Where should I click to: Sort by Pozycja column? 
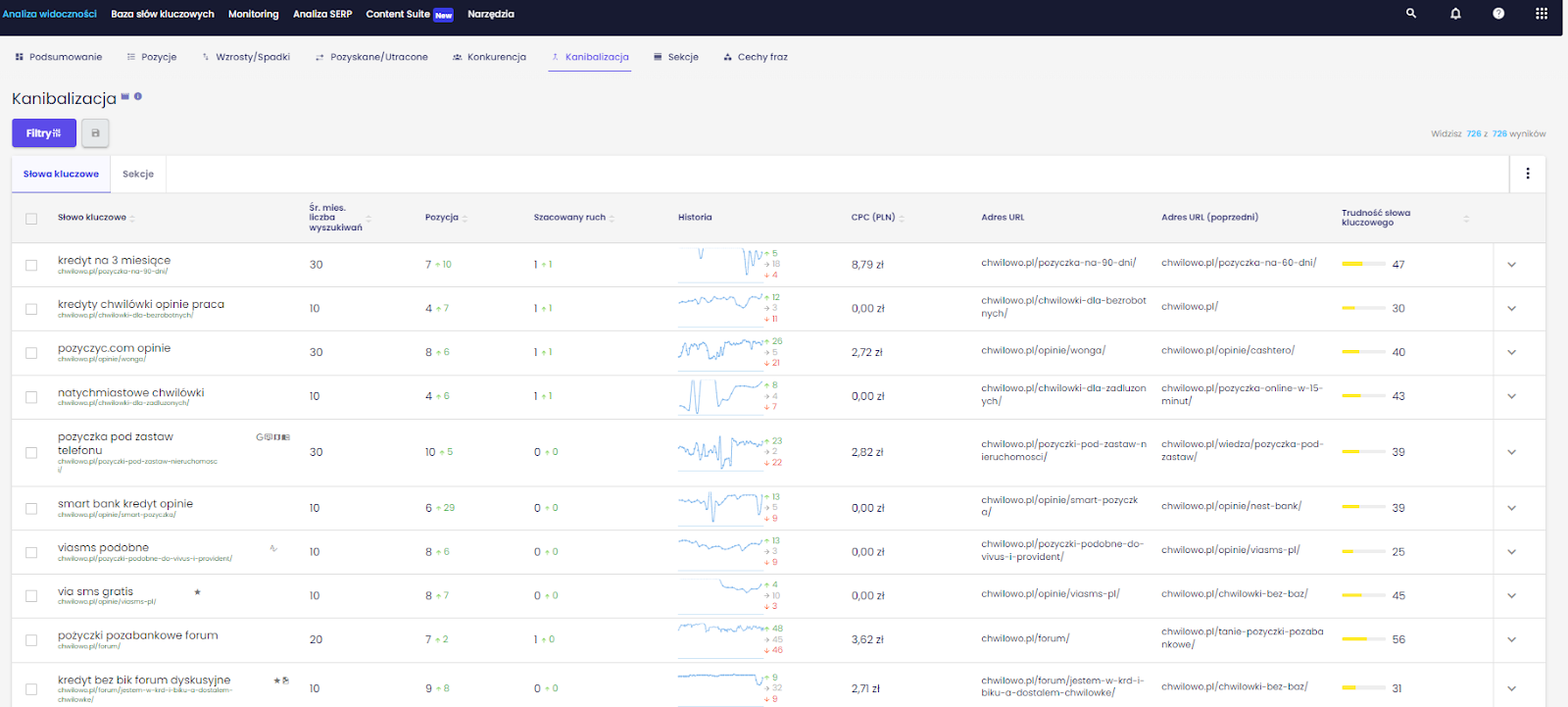[446, 218]
